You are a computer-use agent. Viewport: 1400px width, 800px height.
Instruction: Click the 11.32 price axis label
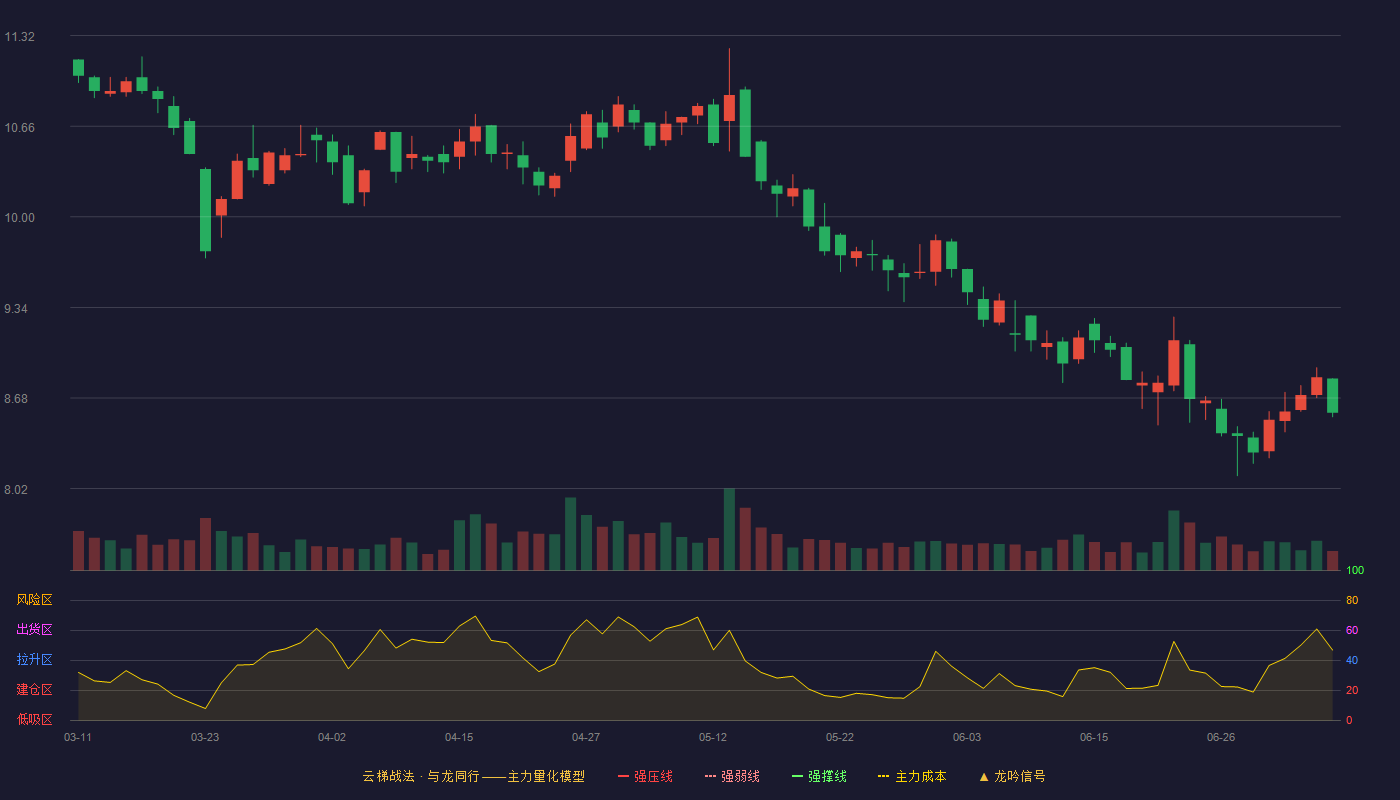[x=19, y=37]
